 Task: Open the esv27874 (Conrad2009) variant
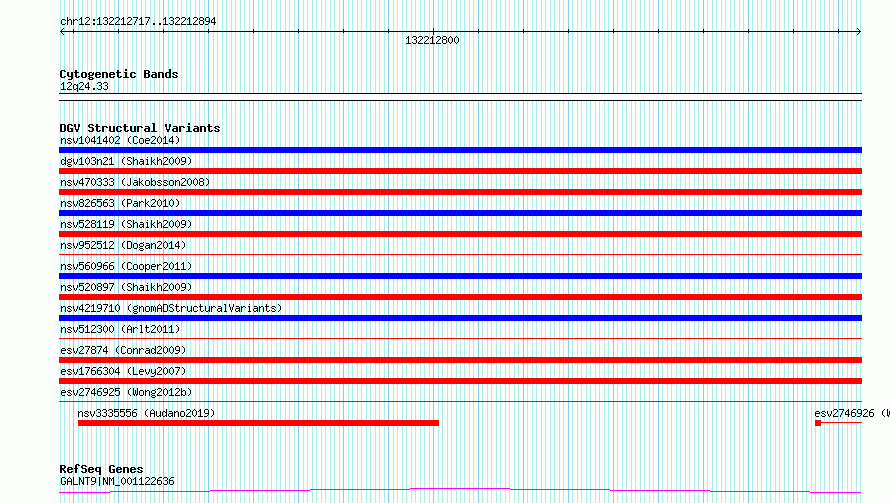click(x=123, y=350)
